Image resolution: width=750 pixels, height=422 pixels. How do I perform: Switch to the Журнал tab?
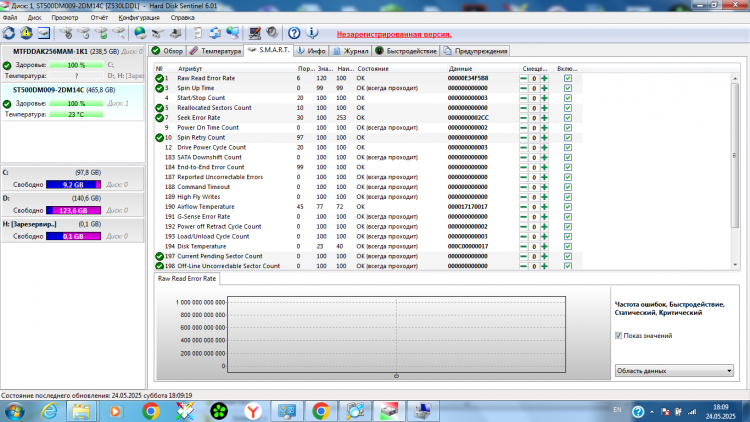[351, 51]
